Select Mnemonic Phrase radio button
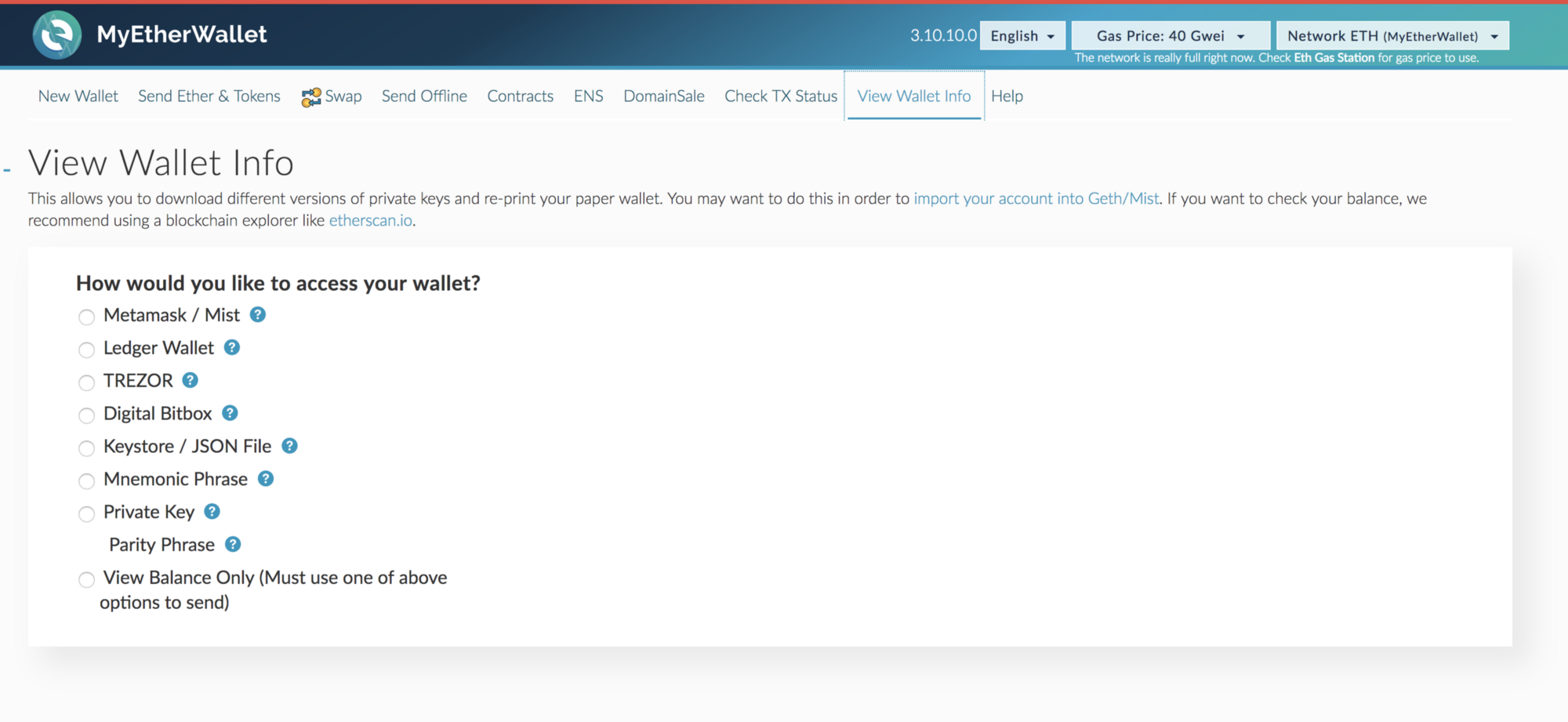 point(86,481)
